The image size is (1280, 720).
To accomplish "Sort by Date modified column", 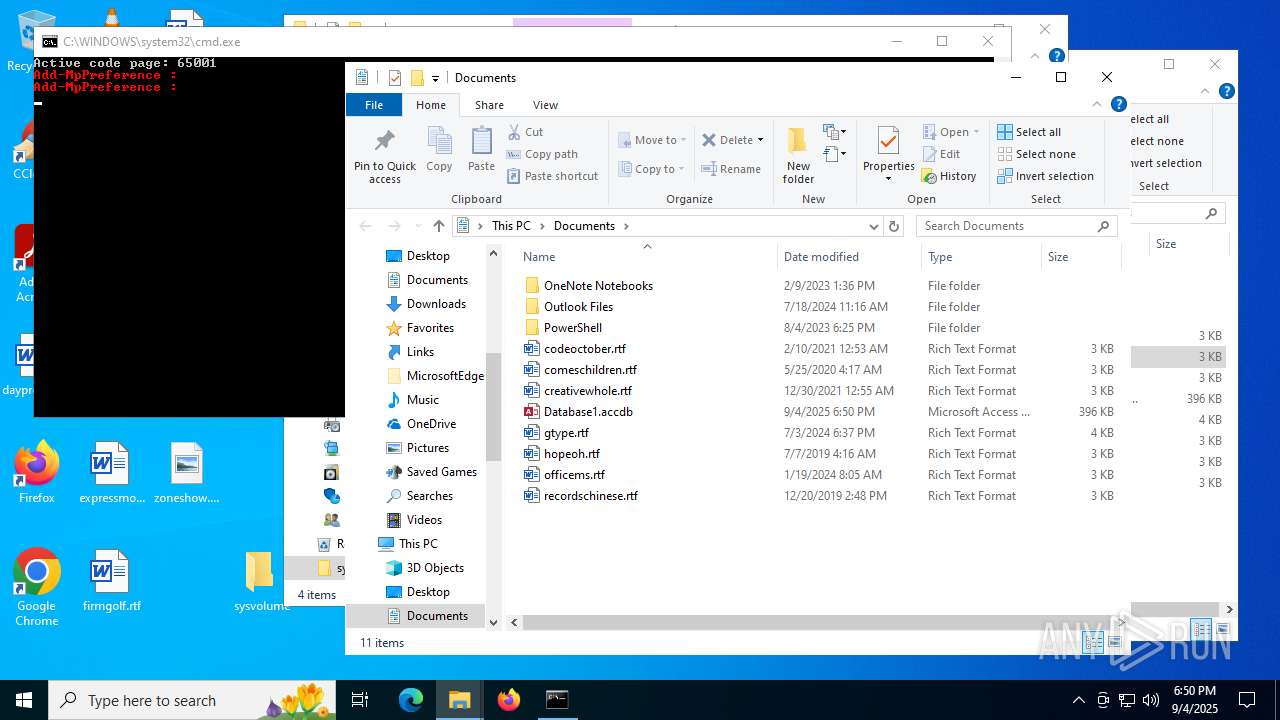I will pos(849,257).
